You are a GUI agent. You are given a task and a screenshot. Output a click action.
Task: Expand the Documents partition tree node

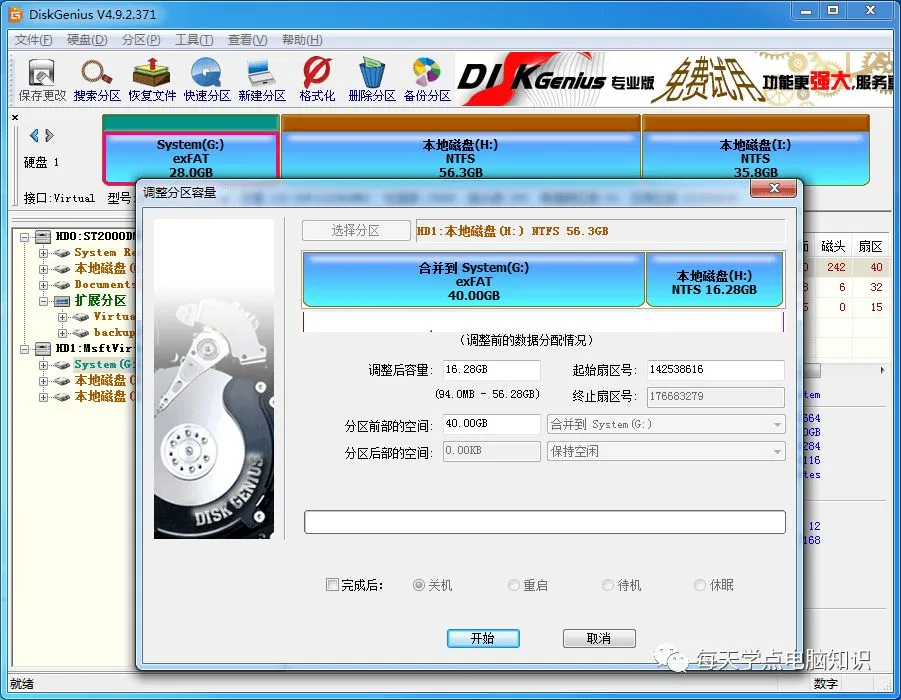(x=43, y=285)
